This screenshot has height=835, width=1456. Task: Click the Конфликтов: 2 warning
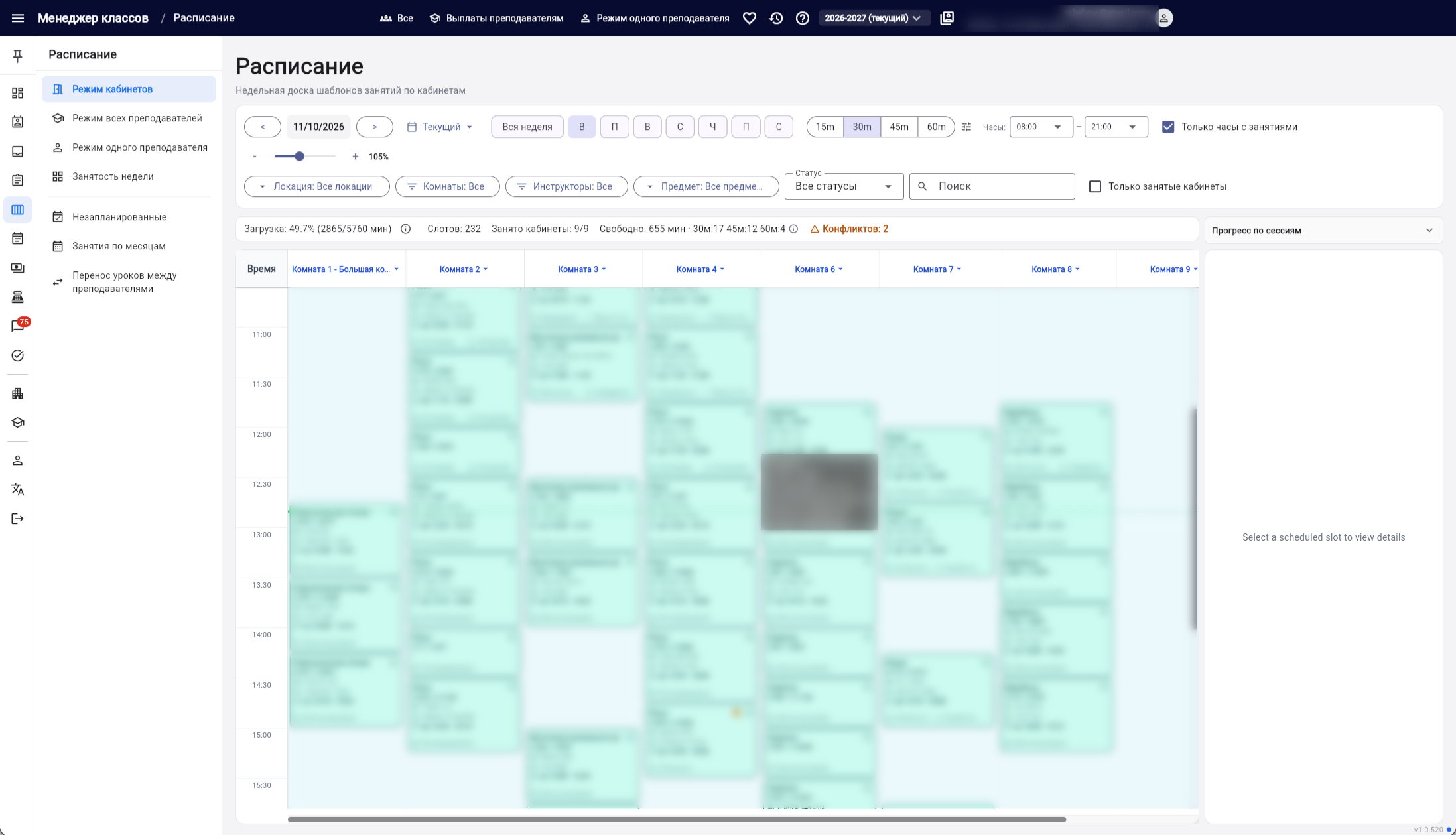849,229
